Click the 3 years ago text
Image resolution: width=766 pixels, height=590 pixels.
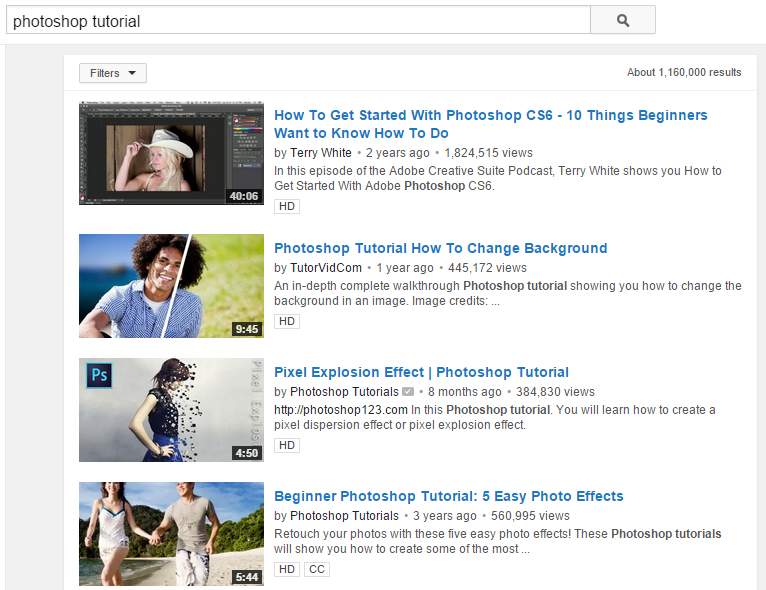[x=445, y=516]
